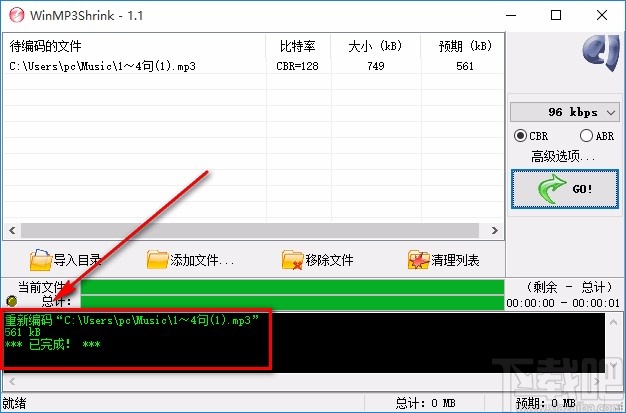626x413 pixels.
Task: Click the 已完成! log line
Action: click(x=53, y=344)
